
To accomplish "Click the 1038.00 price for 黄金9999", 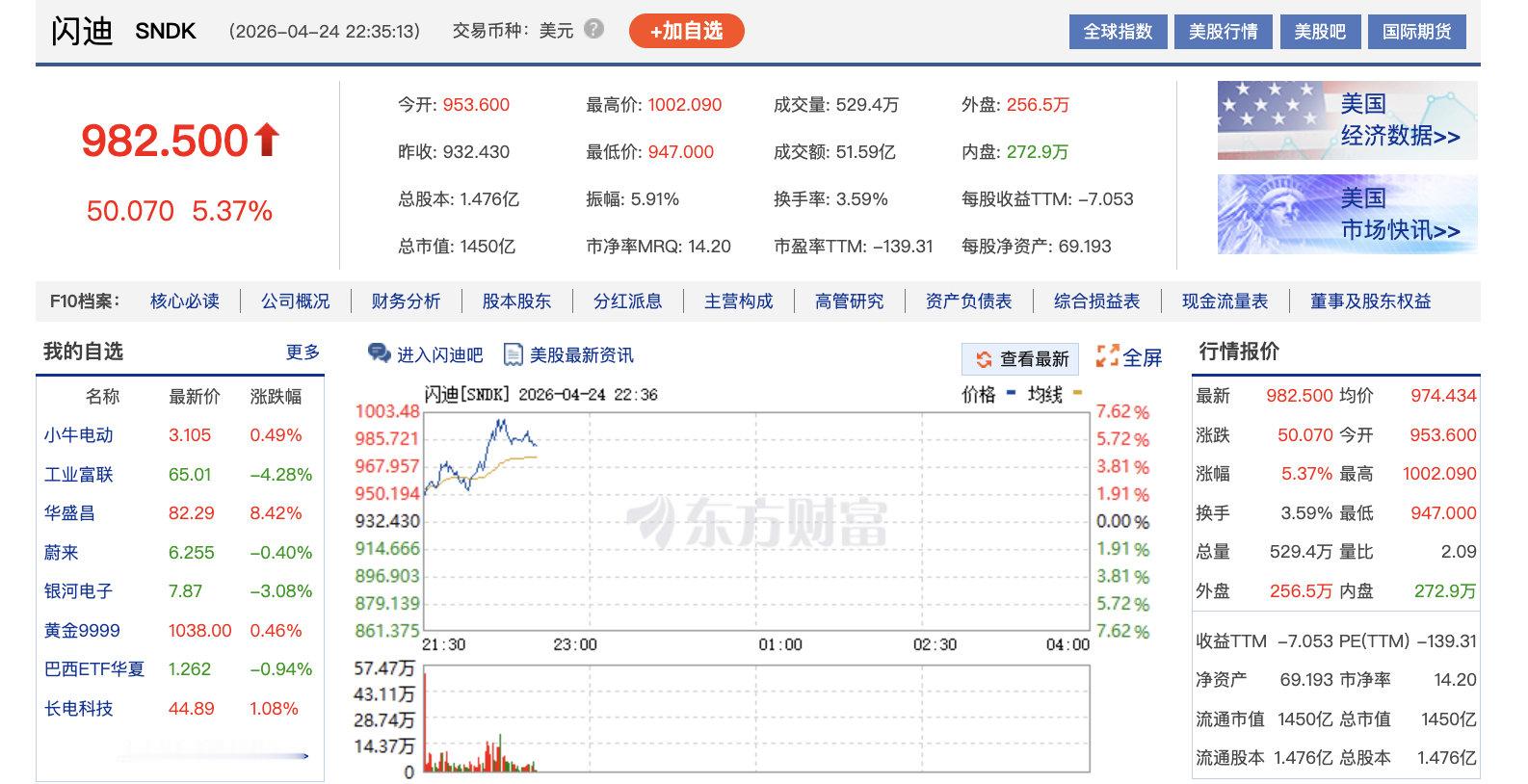I will (200, 631).
